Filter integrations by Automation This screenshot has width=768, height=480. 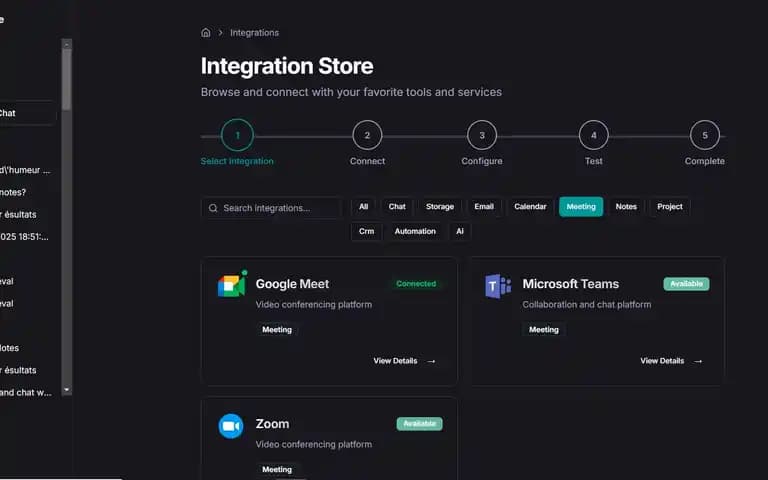(x=415, y=231)
